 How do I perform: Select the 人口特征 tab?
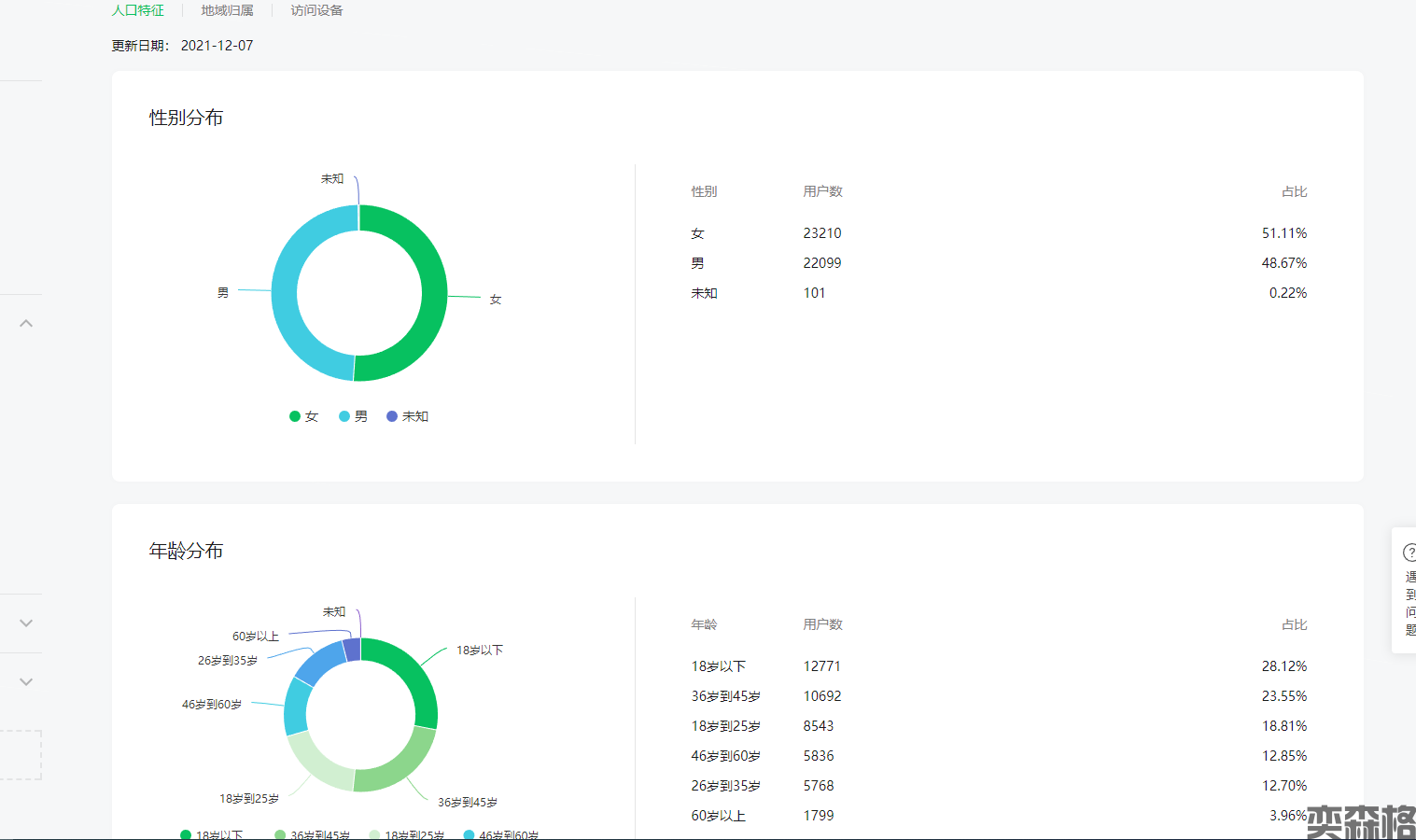tap(138, 10)
